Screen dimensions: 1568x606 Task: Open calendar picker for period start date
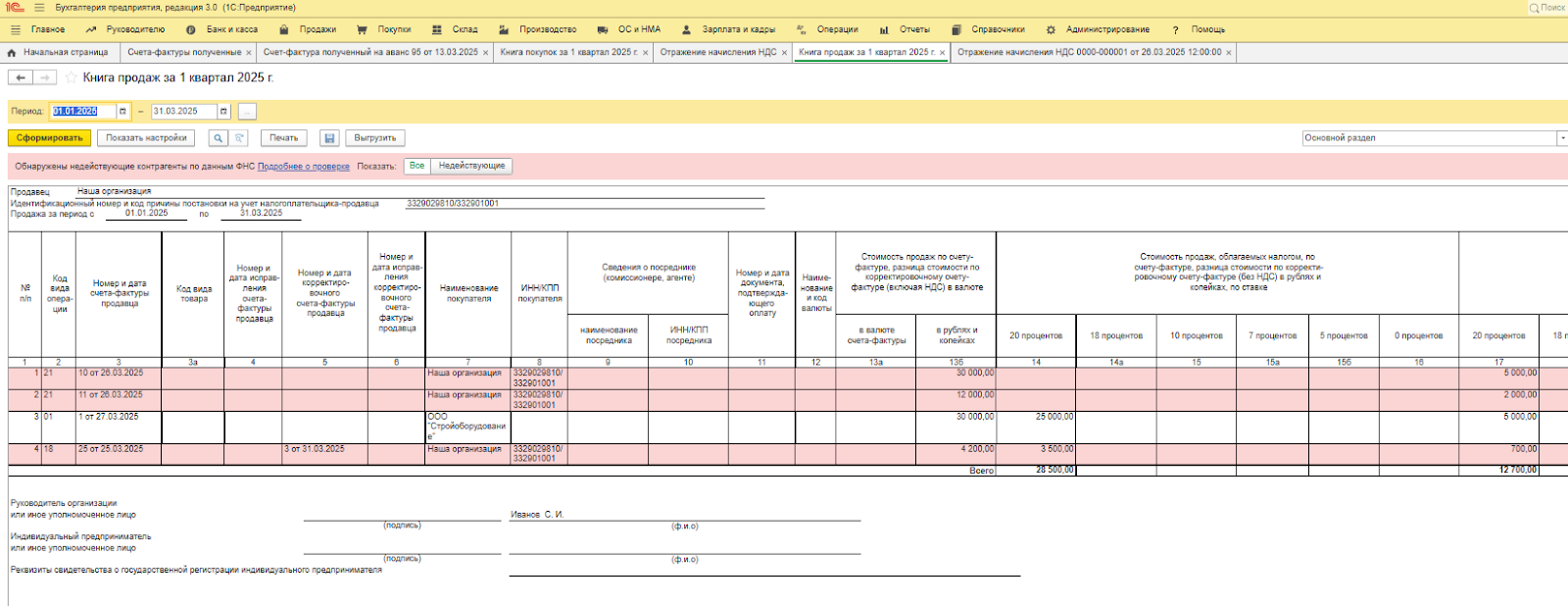click(122, 112)
